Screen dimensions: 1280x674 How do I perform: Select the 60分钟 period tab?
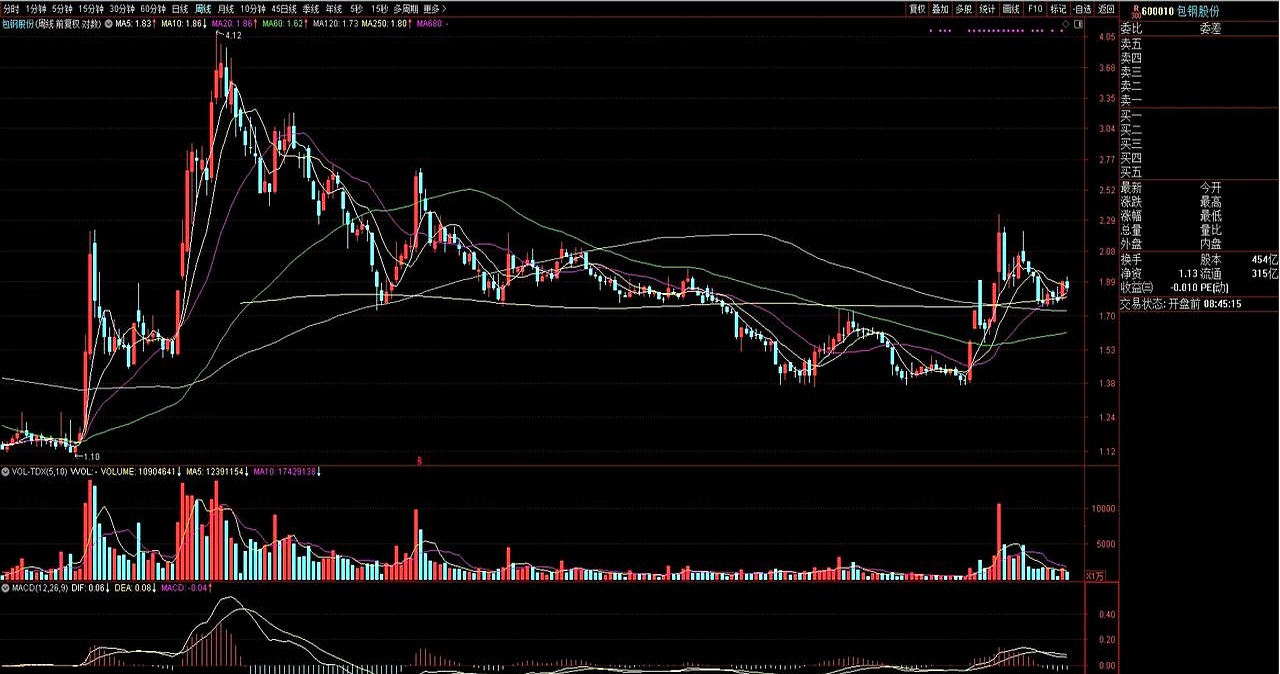[152, 8]
